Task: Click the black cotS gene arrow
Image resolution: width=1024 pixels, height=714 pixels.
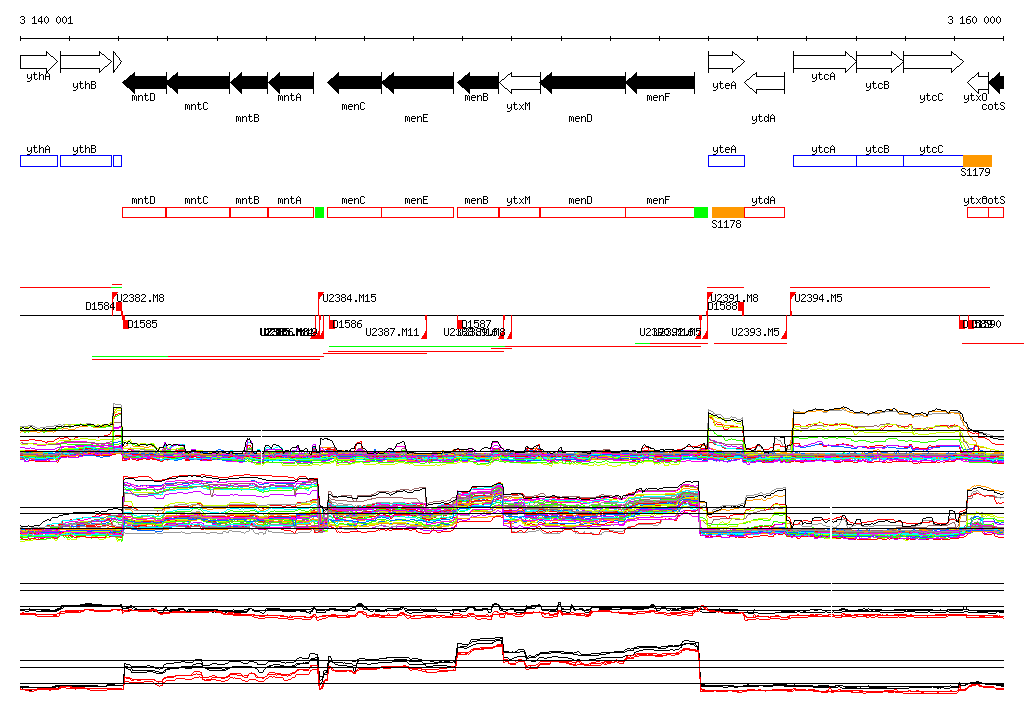Action: (x=997, y=83)
